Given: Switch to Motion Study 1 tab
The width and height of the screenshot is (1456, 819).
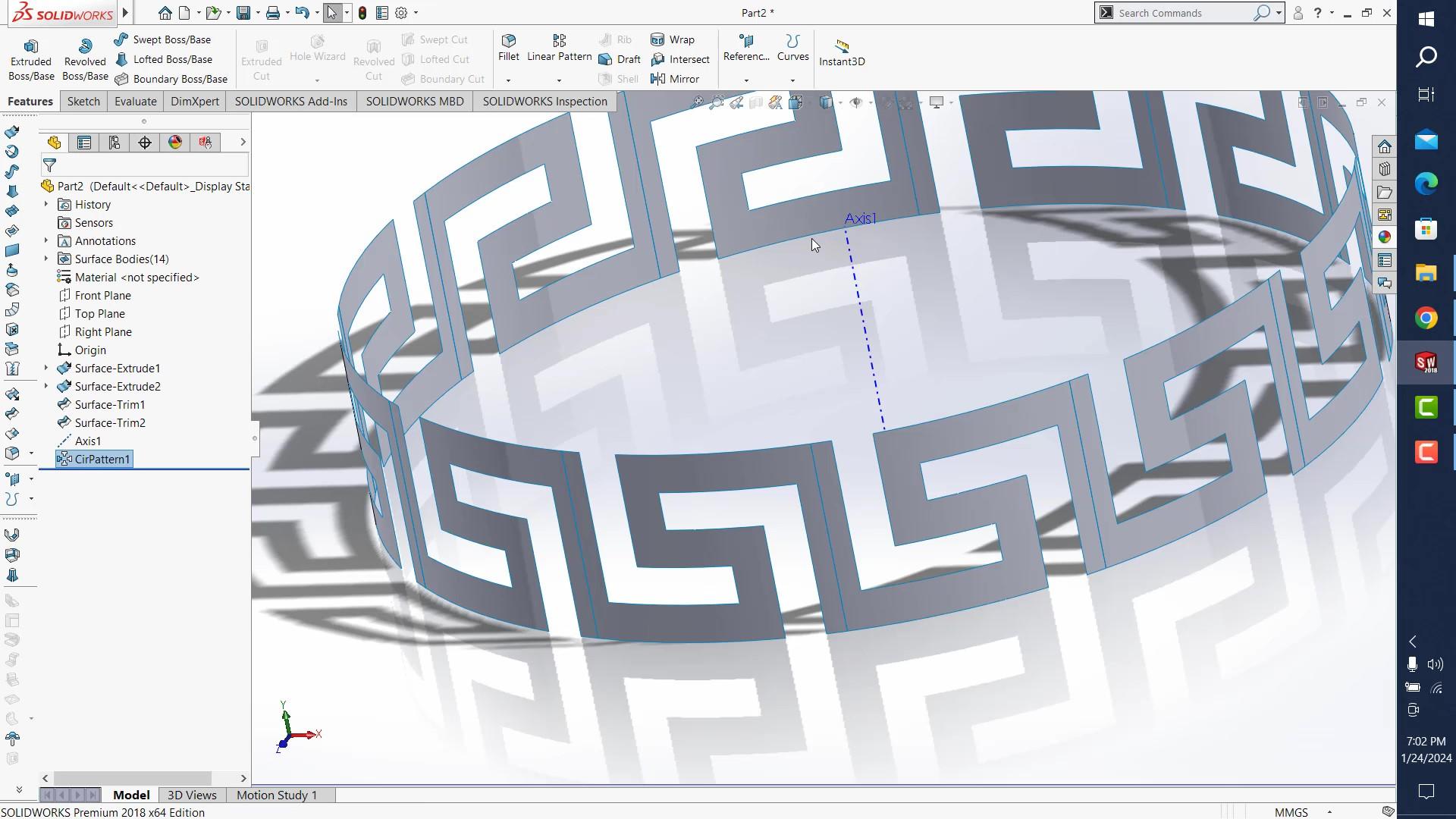Looking at the screenshot, I should (x=277, y=795).
